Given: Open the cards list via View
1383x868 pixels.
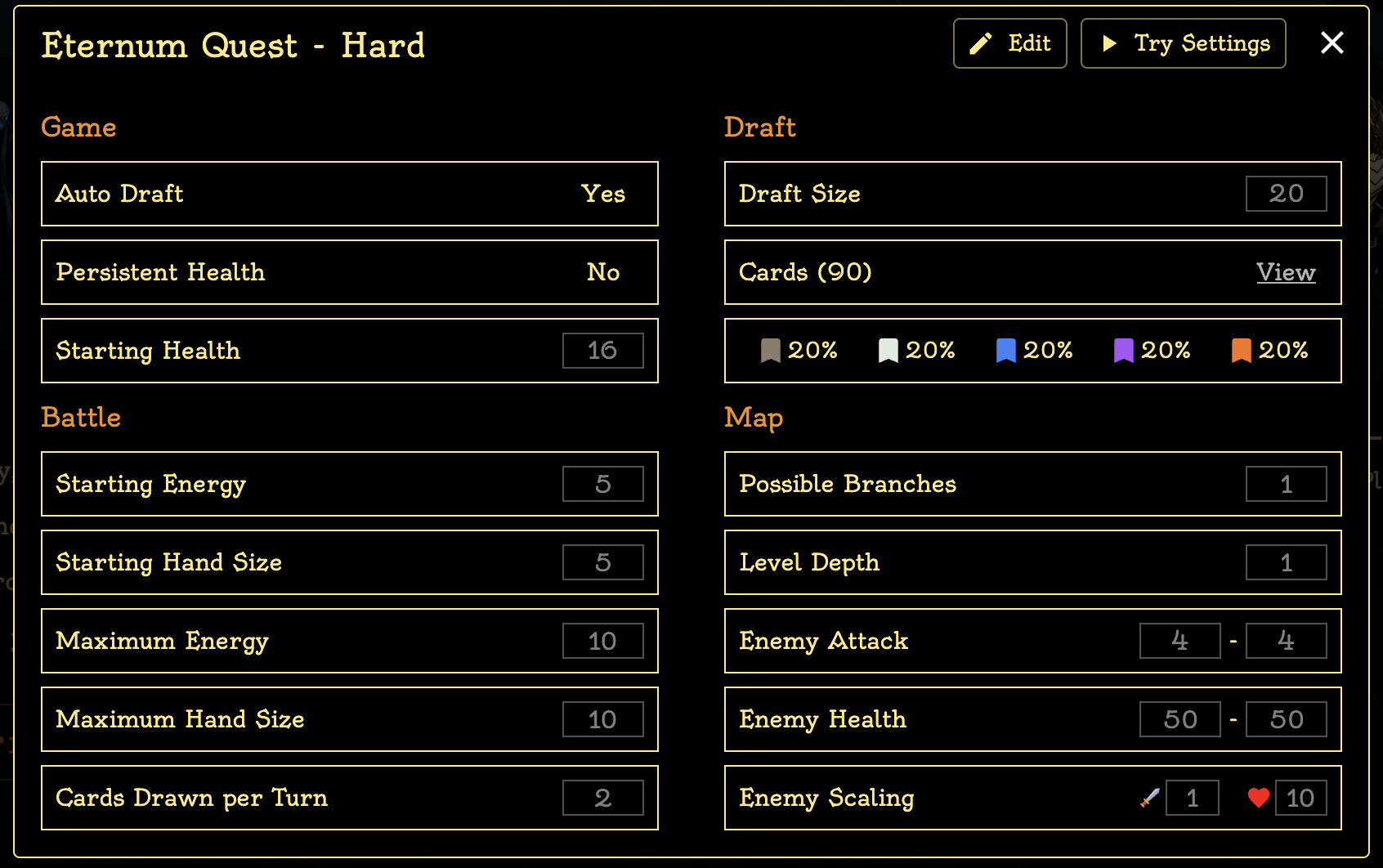Looking at the screenshot, I should [1286, 272].
